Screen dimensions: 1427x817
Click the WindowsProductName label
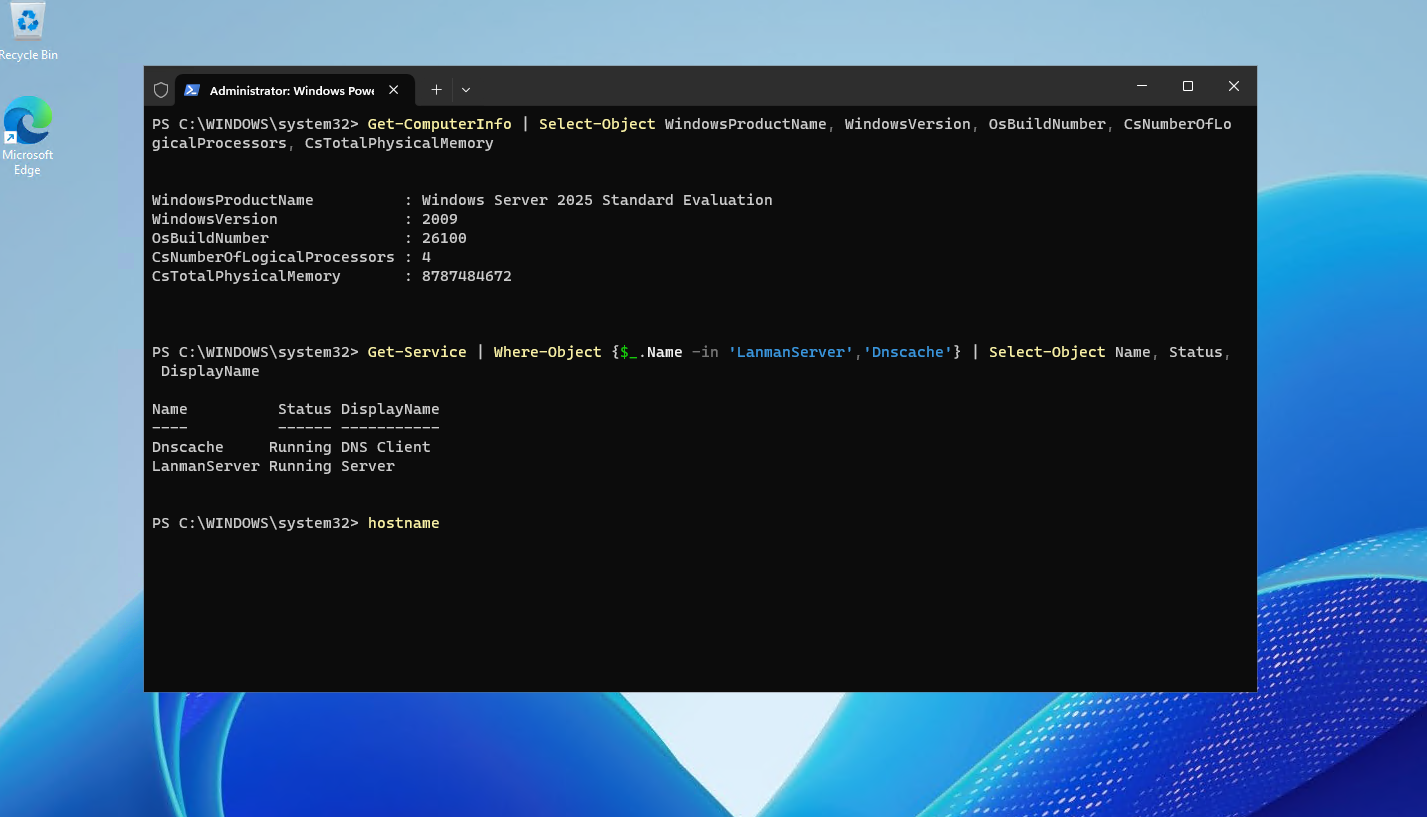coord(232,200)
